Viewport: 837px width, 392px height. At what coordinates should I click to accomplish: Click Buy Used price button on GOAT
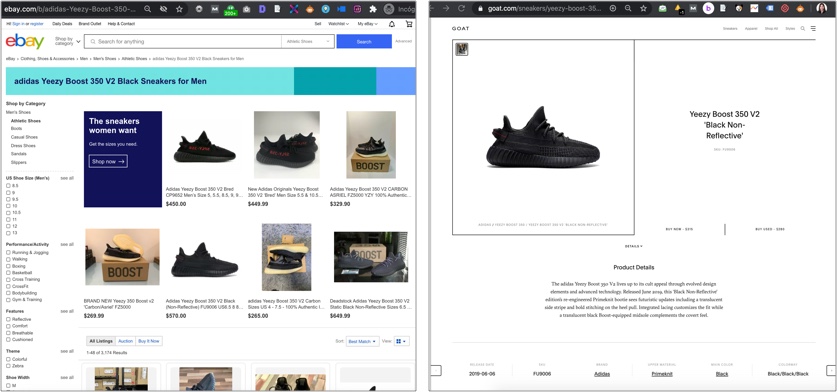[x=770, y=229]
